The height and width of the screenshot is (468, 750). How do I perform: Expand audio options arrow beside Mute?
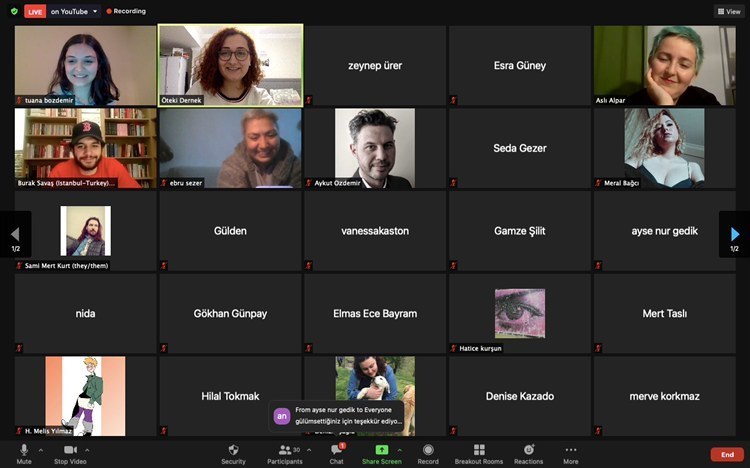(42, 449)
